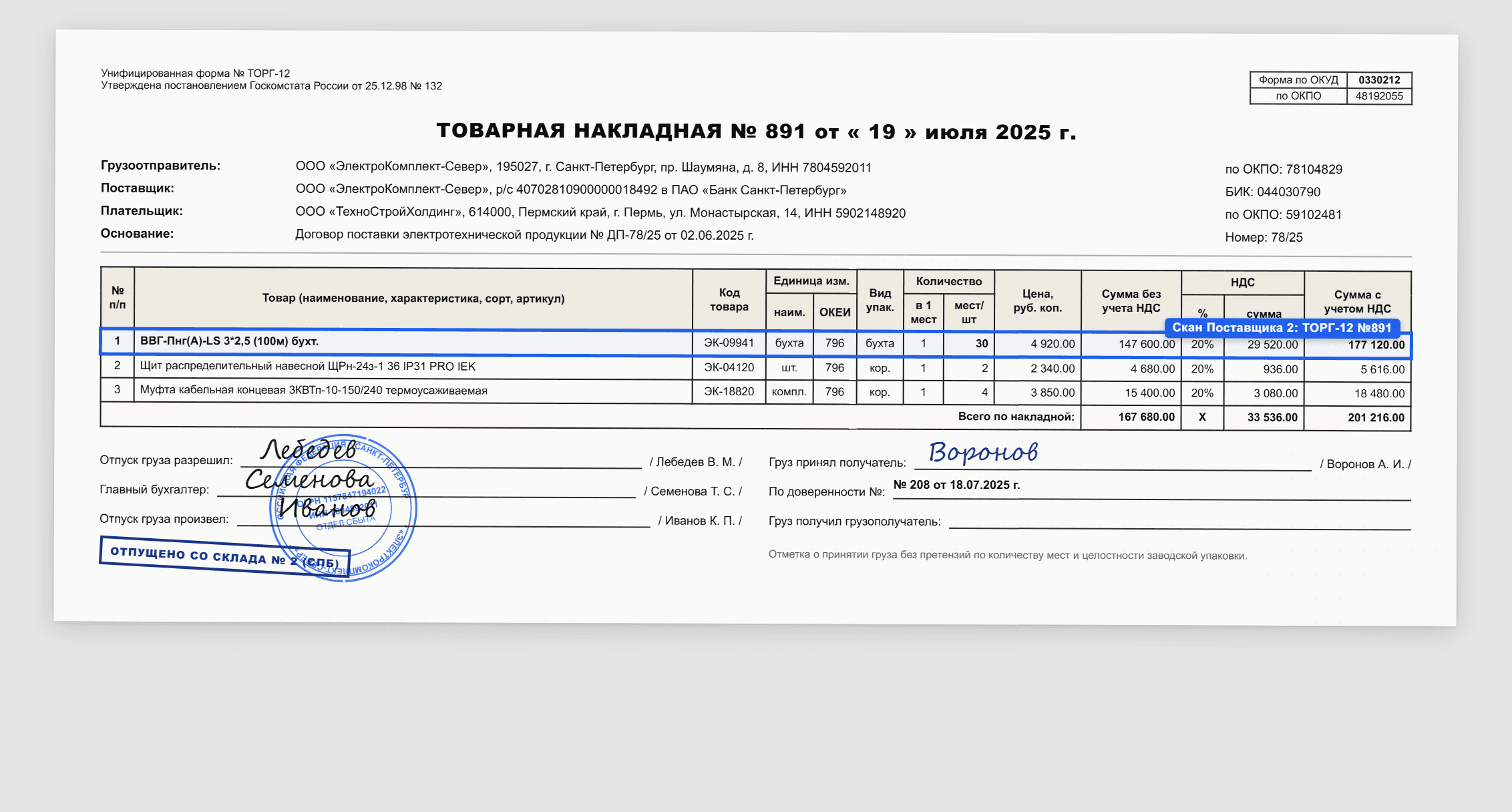
Task: Click the highlighted row label 'Скан Поставщика 2: ТОРГ-12 №891'
Action: (1282, 327)
